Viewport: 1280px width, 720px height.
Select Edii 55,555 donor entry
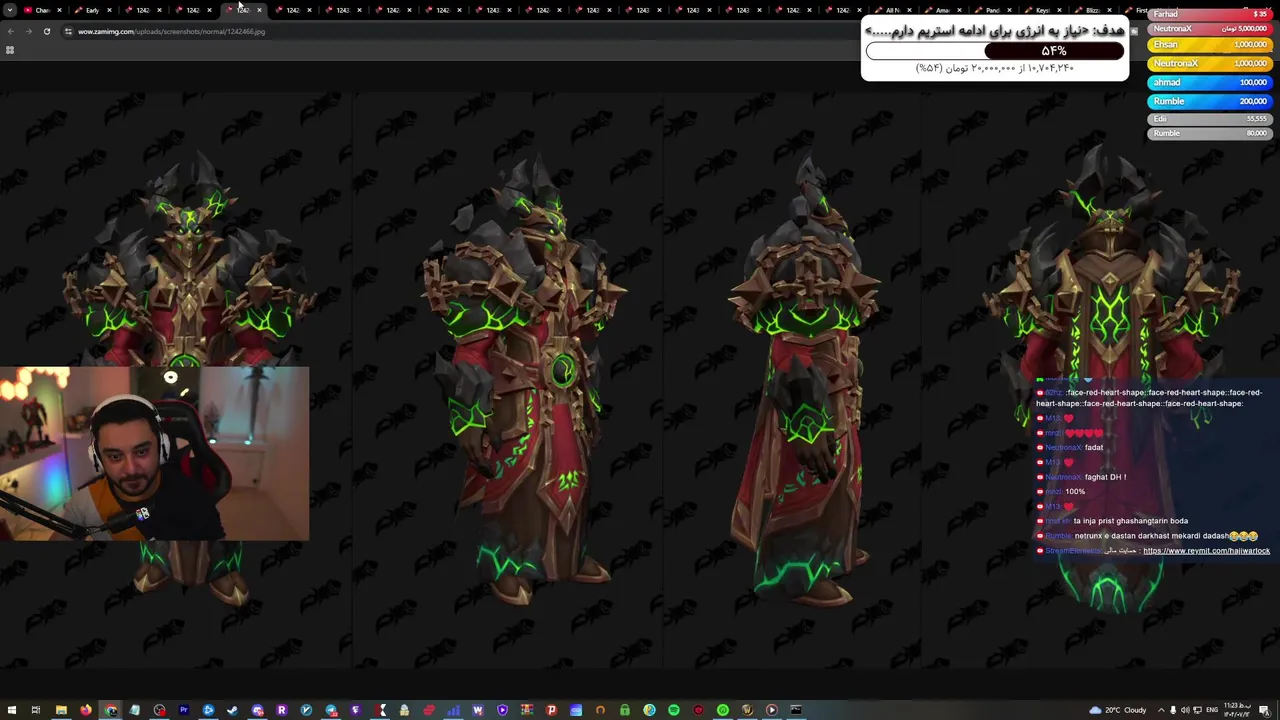pyautogui.click(x=1209, y=119)
